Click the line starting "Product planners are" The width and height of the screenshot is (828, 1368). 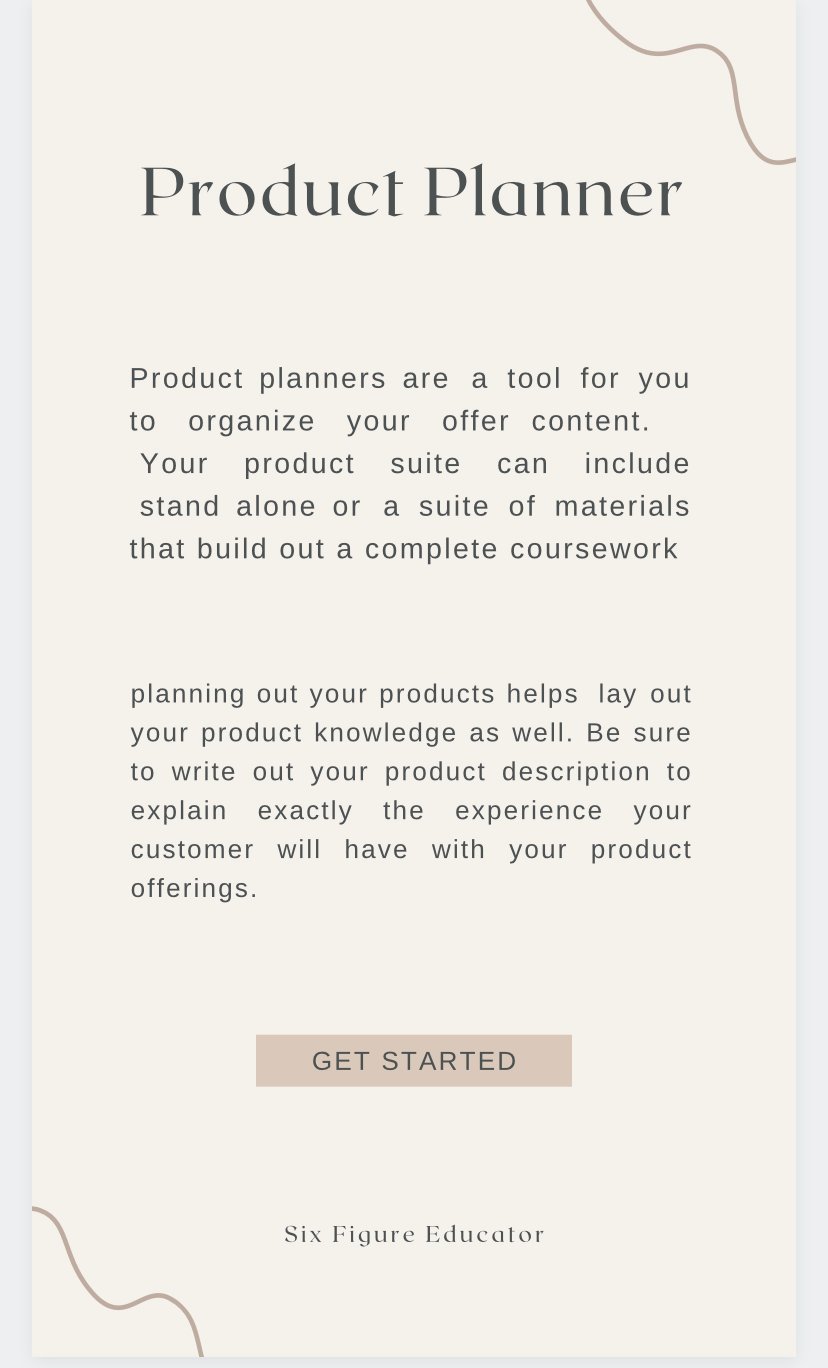(409, 379)
